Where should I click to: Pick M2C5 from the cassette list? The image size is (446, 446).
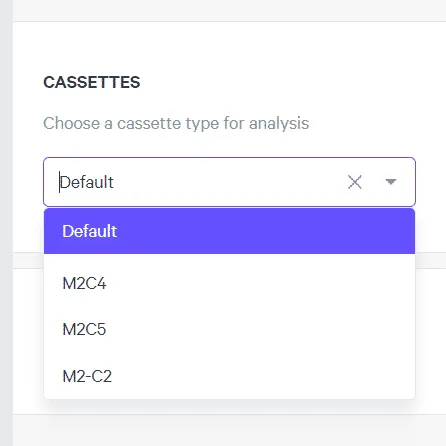(x=229, y=329)
